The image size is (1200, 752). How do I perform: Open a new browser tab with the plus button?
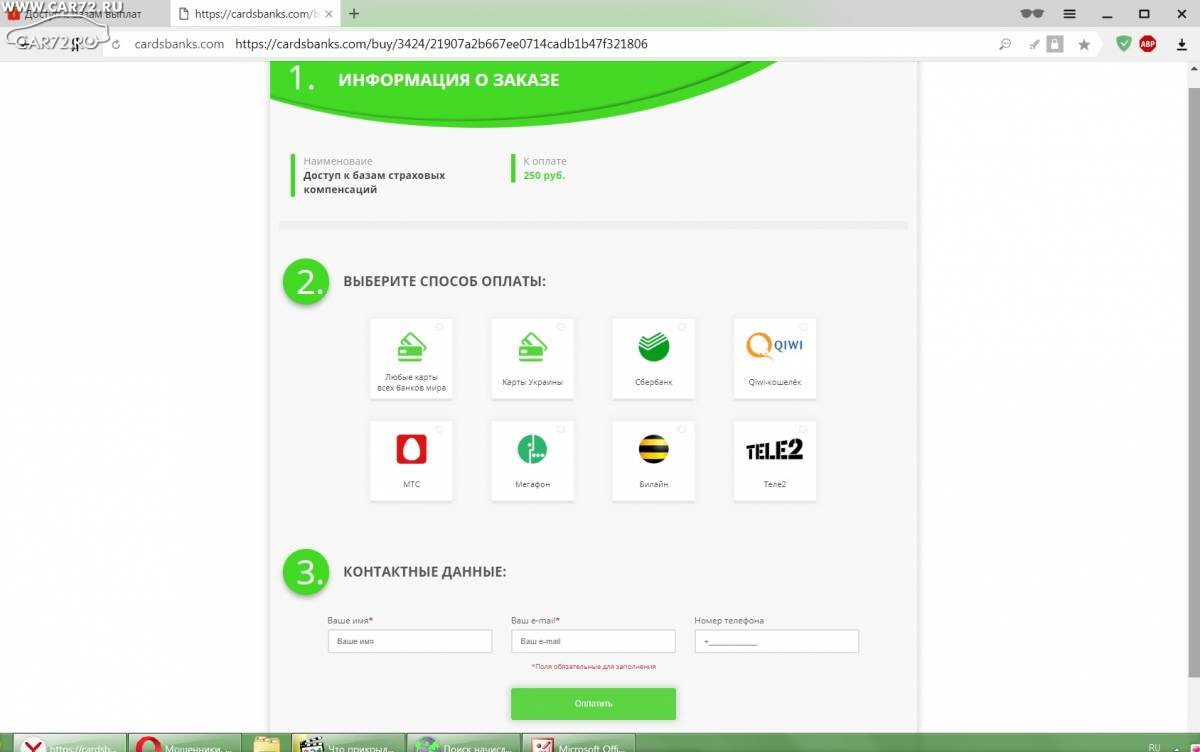coord(354,14)
